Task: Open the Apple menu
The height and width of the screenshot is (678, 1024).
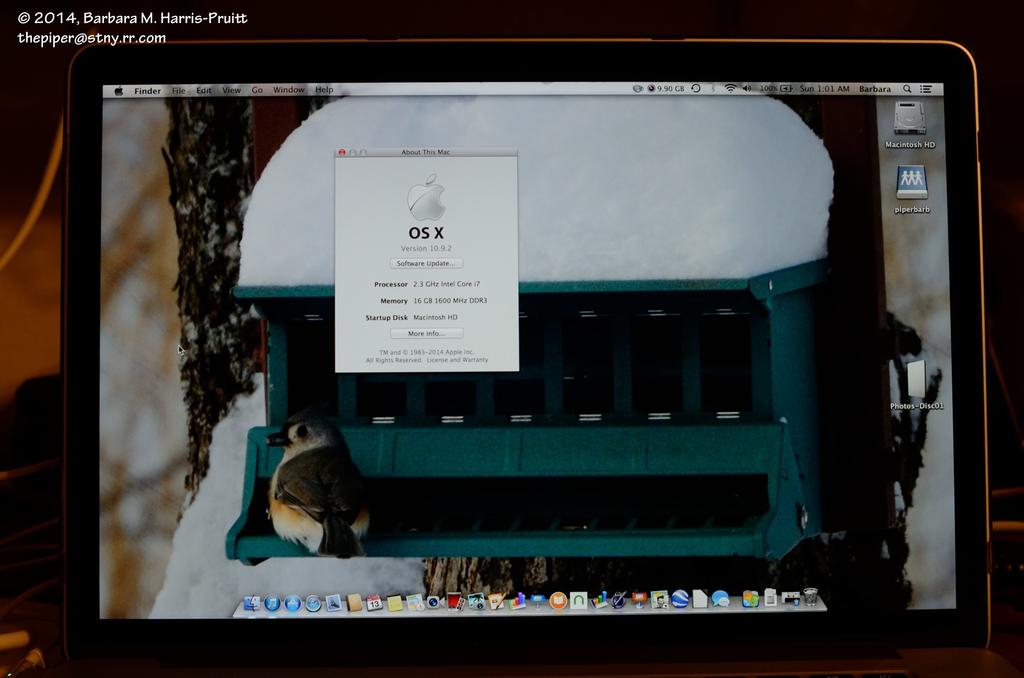Action: pyautogui.click(x=119, y=90)
